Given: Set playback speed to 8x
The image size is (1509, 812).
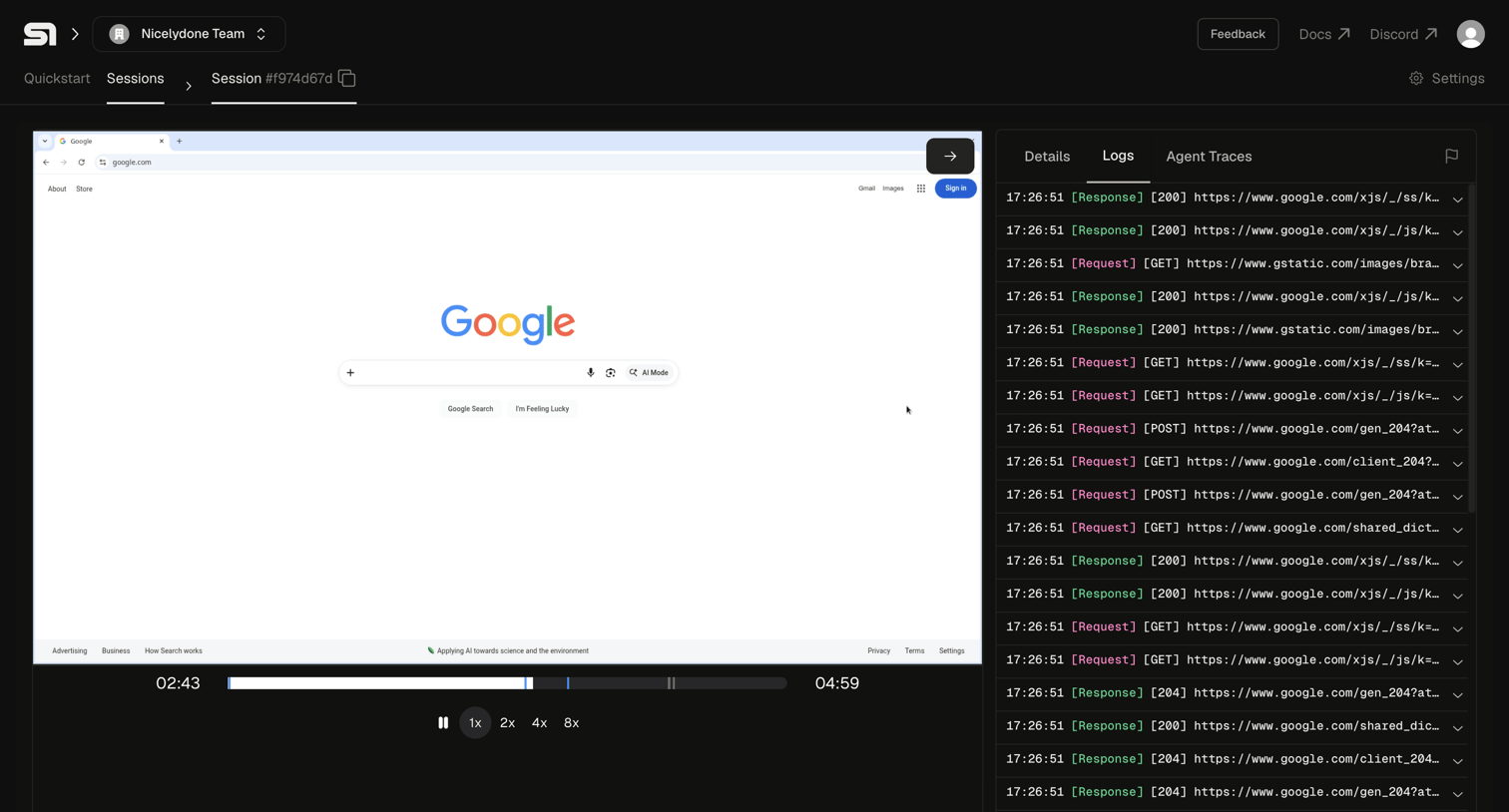Looking at the screenshot, I should tap(571, 723).
